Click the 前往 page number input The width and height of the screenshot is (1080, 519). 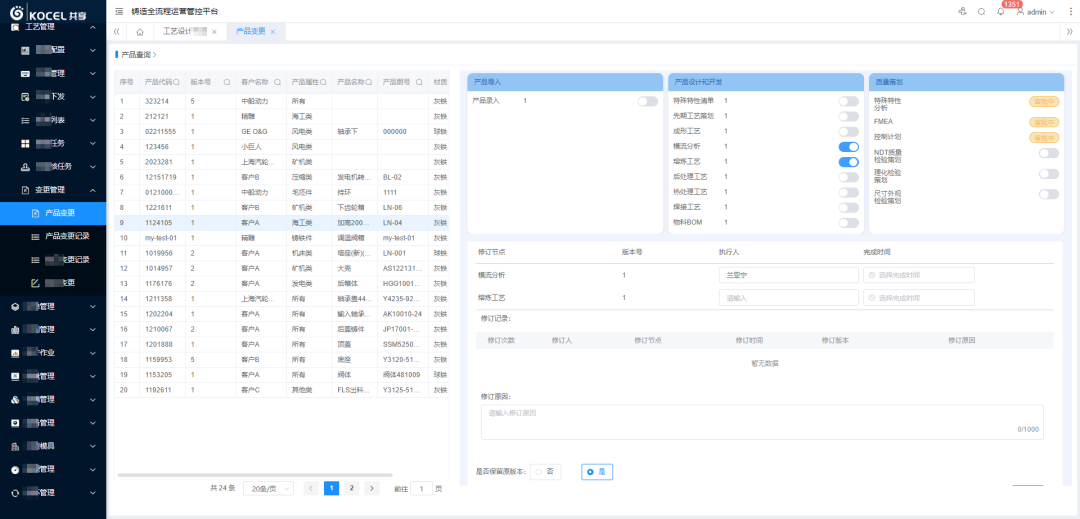click(422, 488)
